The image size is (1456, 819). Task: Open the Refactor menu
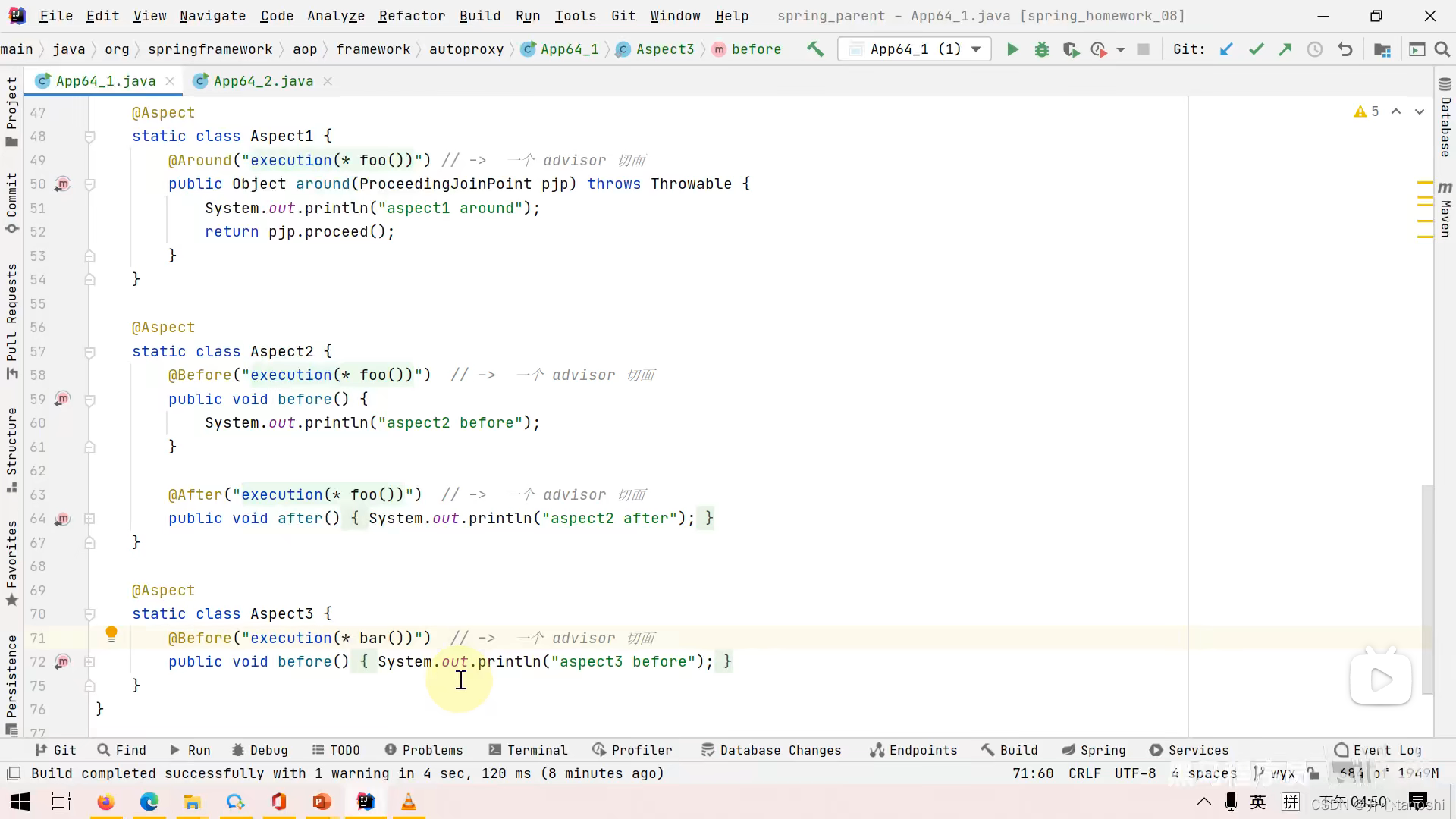coord(412,16)
